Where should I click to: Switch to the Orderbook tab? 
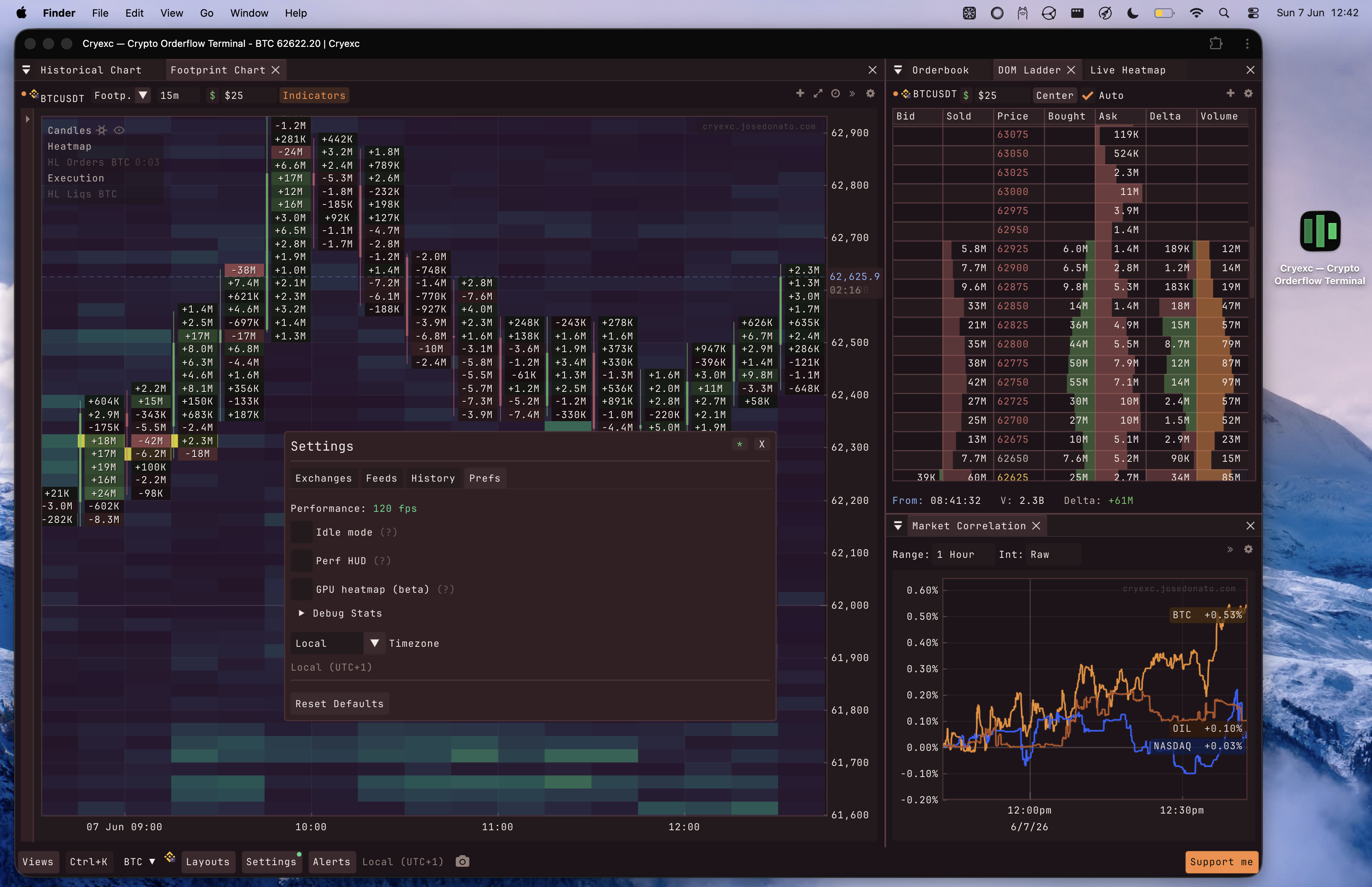[x=940, y=70]
